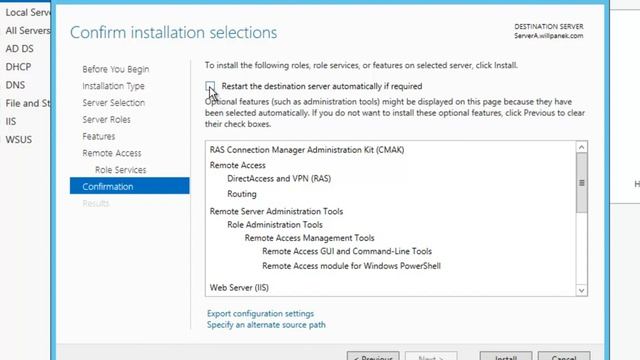
Task: Open AD DS in Server Manager sidebar
Action: coord(20,49)
